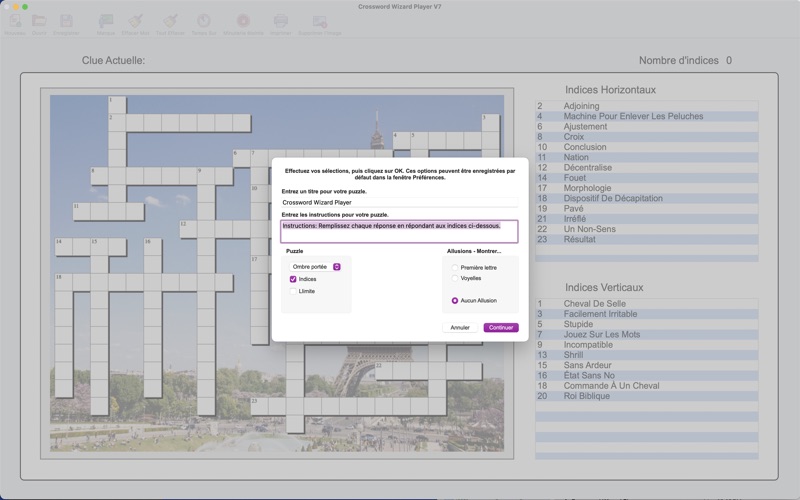This screenshot has height=500, width=800.
Task: Select vertical clue 9 Incompatible
Action: click(x=646, y=345)
